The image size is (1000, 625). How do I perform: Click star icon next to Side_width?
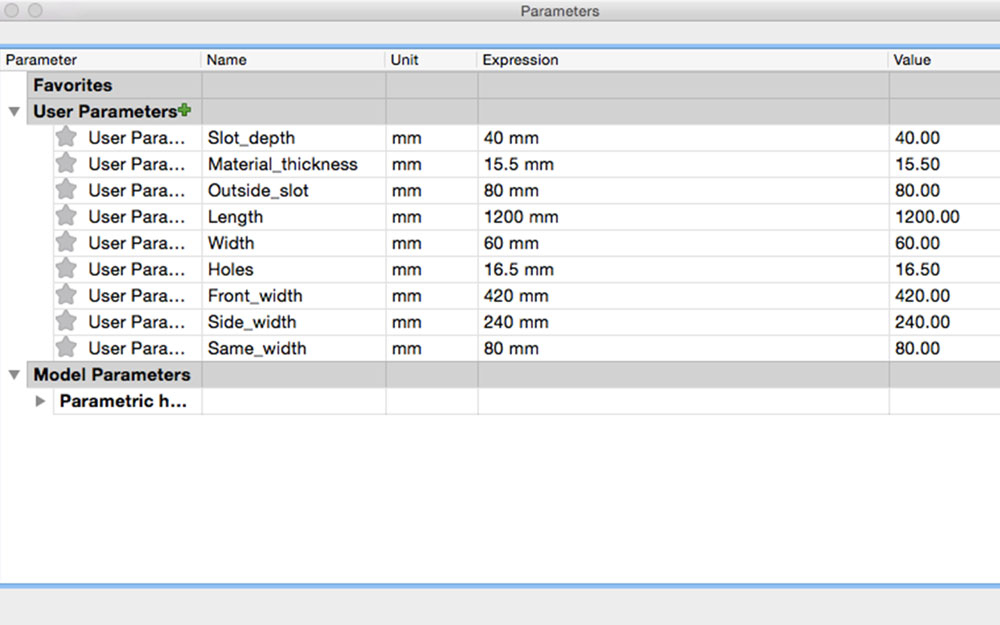[x=66, y=322]
